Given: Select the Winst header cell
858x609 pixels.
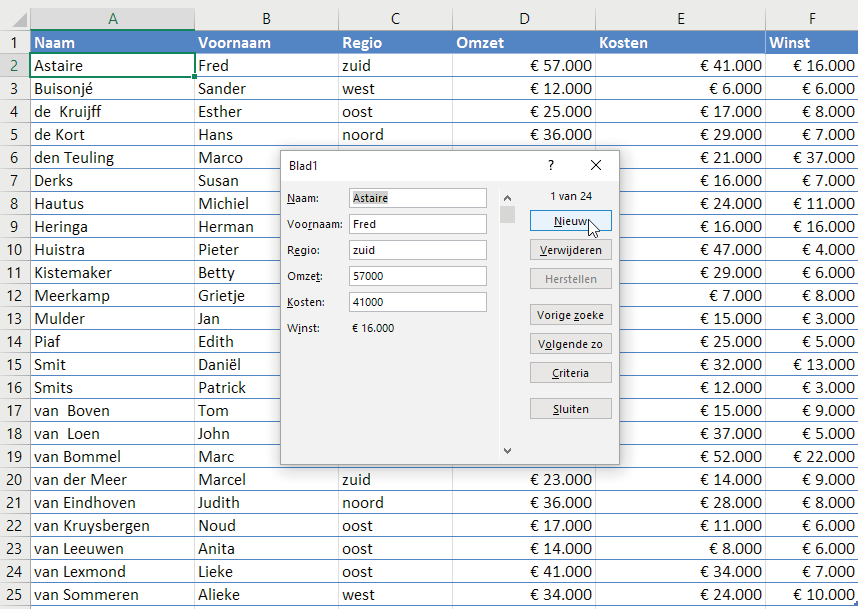Looking at the screenshot, I should [x=811, y=43].
